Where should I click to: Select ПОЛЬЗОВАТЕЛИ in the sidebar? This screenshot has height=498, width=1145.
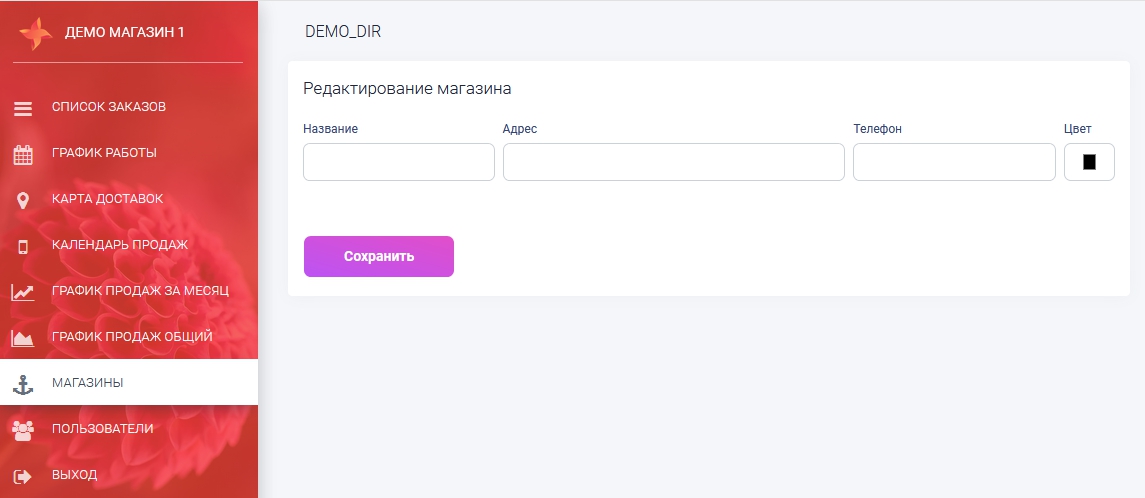[102, 429]
